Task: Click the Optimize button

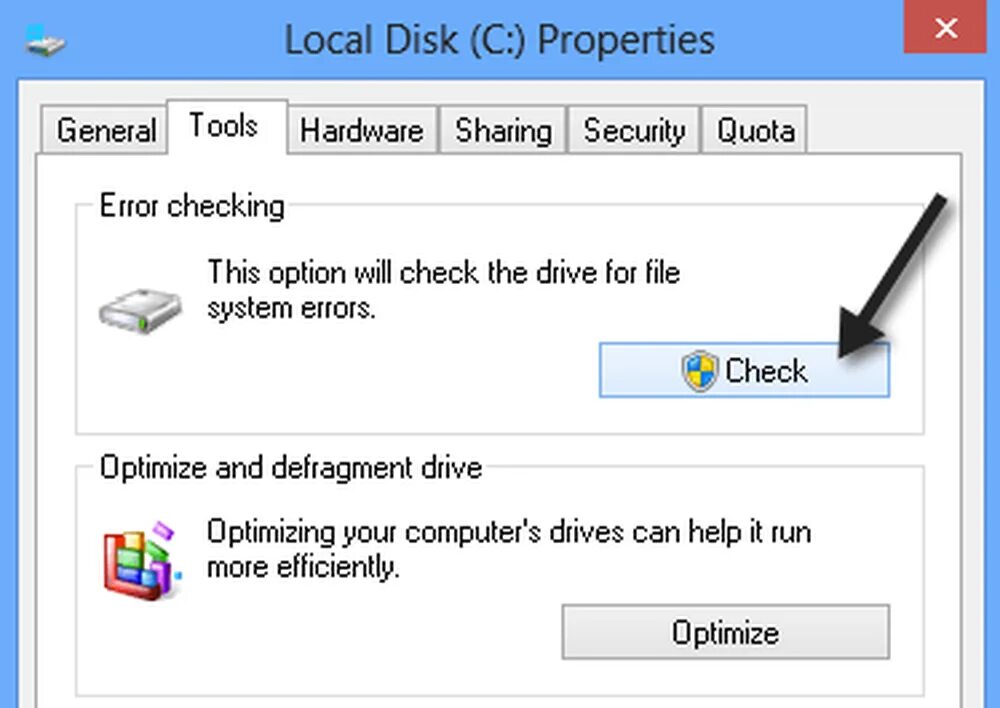Action: point(726,632)
